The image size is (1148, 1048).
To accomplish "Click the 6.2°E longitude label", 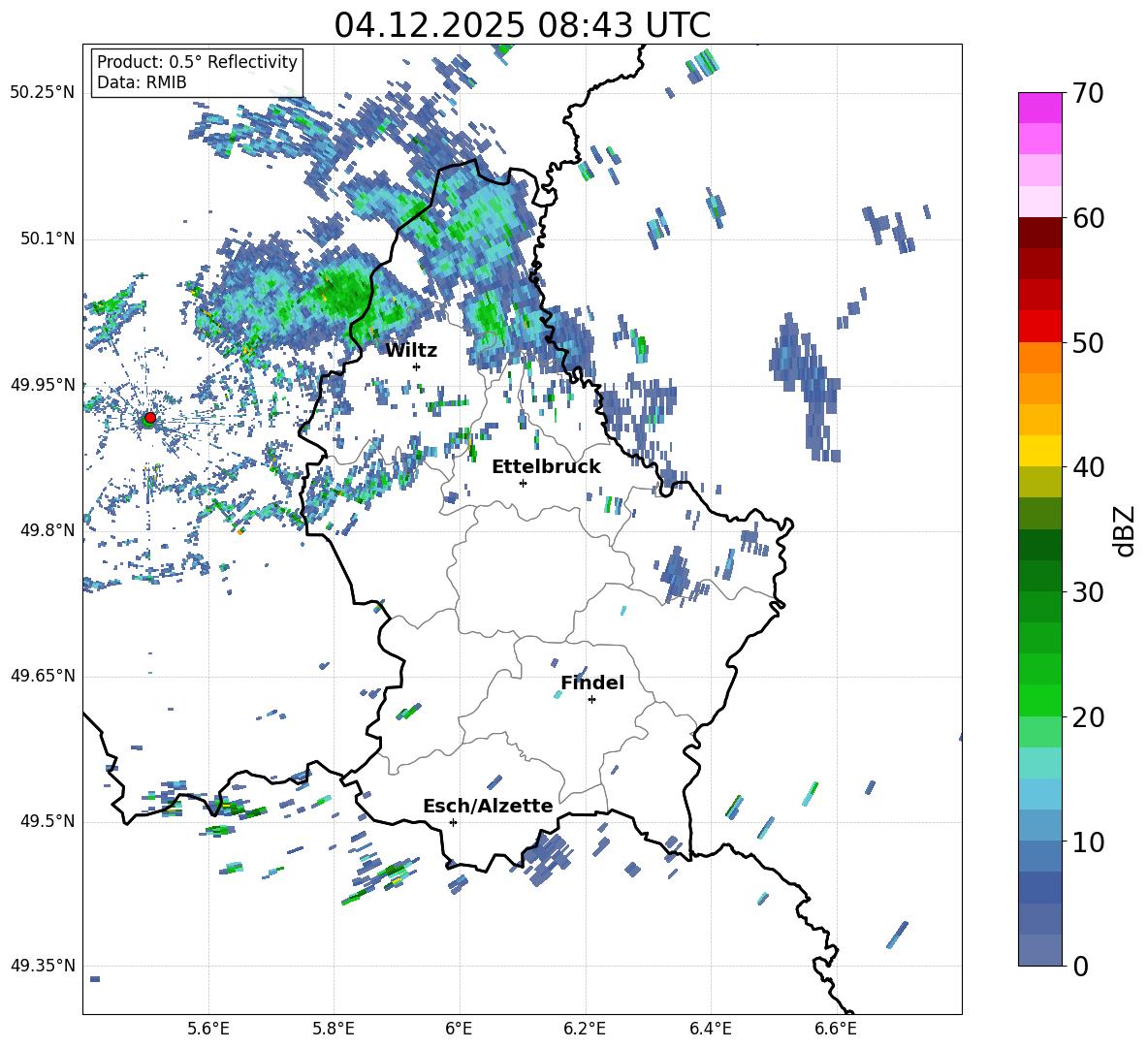I will [x=585, y=1029].
